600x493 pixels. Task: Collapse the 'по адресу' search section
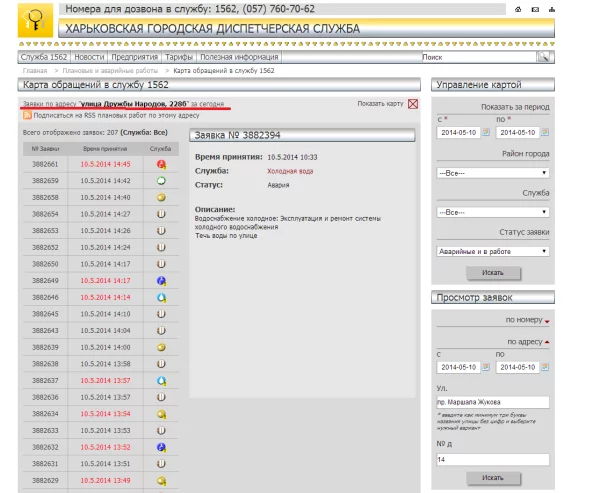pos(524,342)
